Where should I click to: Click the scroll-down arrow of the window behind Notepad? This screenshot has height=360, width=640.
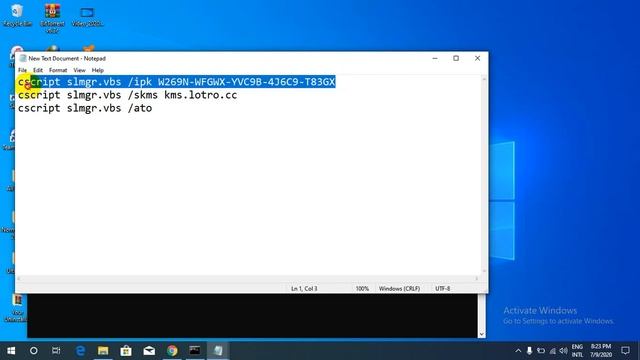click(x=482, y=334)
